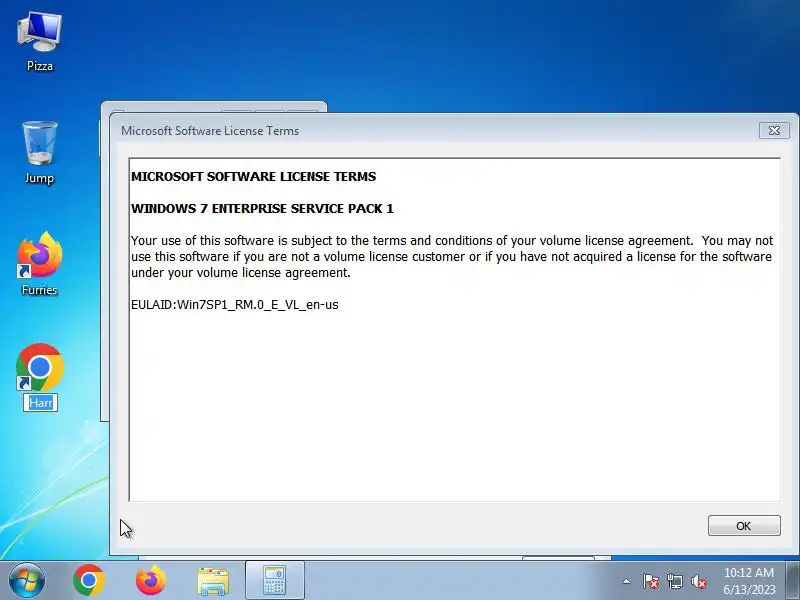This screenshot has height=600, width=800.
Task: Close the Microsoft Software License Terms dialog
Action: [774, 131]
